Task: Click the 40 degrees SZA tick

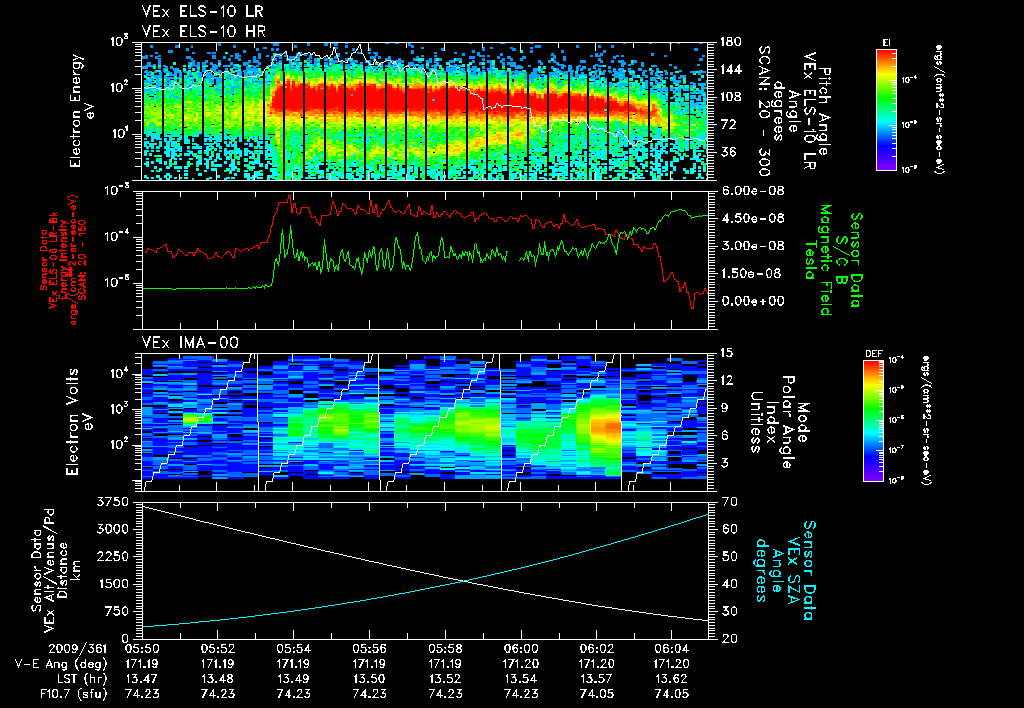Action: [x=729, y=584]
